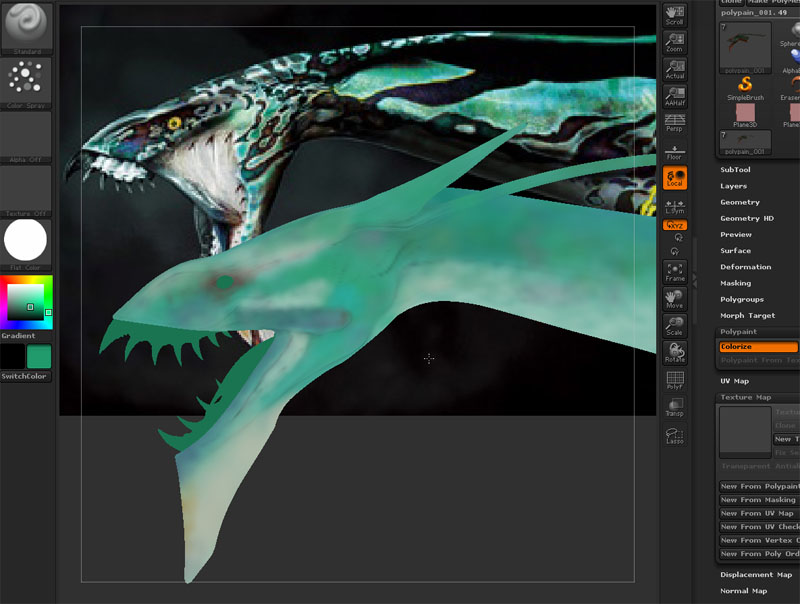Toggle the Floor grid
The width and height of the screenshot is (800, 604).
[x=674, y=152]
